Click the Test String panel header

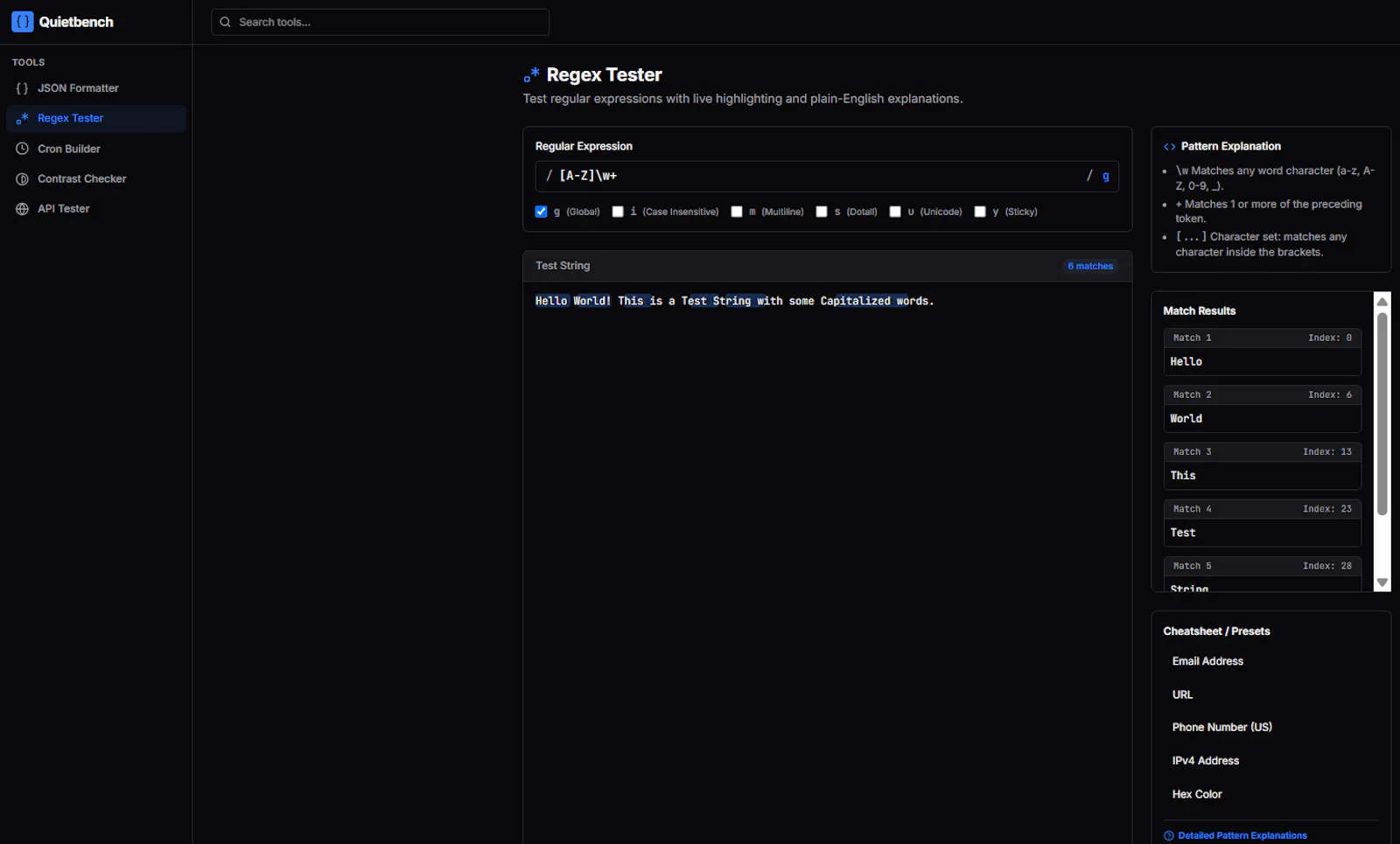click(827, 266)
